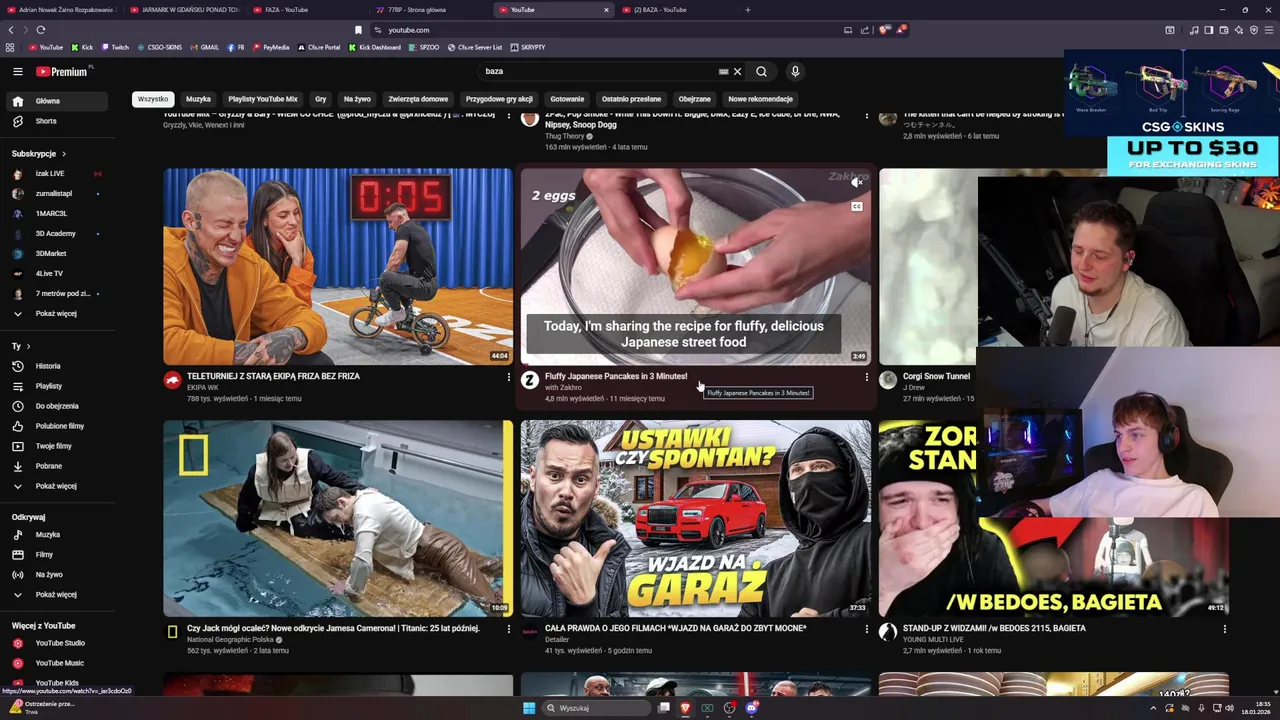
Task: Open Do obejrzenia watch later list
Action: click(55, 406)
